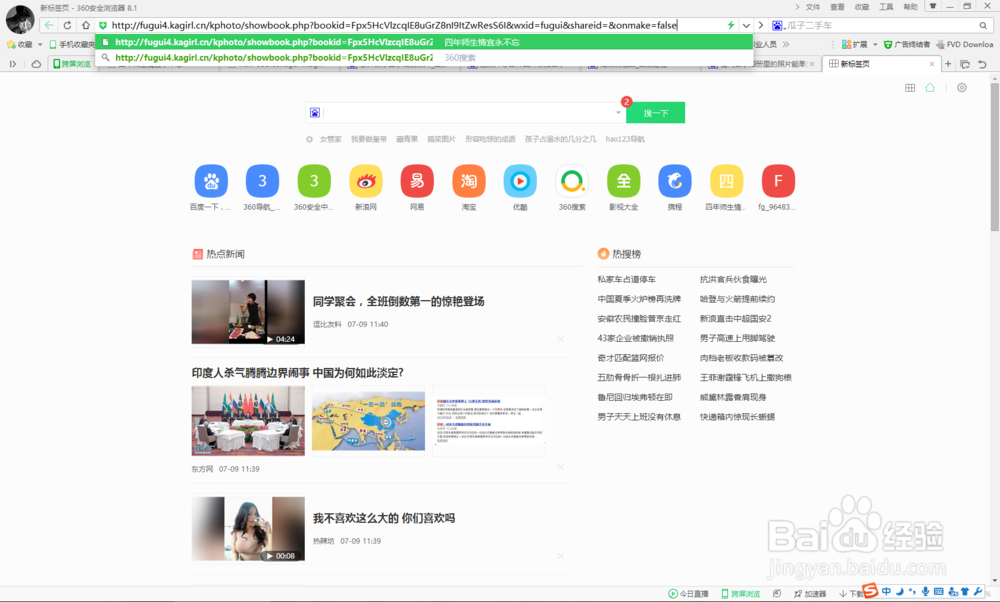
Task: Open 手机收藏夹 bookmark folder
Action: tap(71, 45)
